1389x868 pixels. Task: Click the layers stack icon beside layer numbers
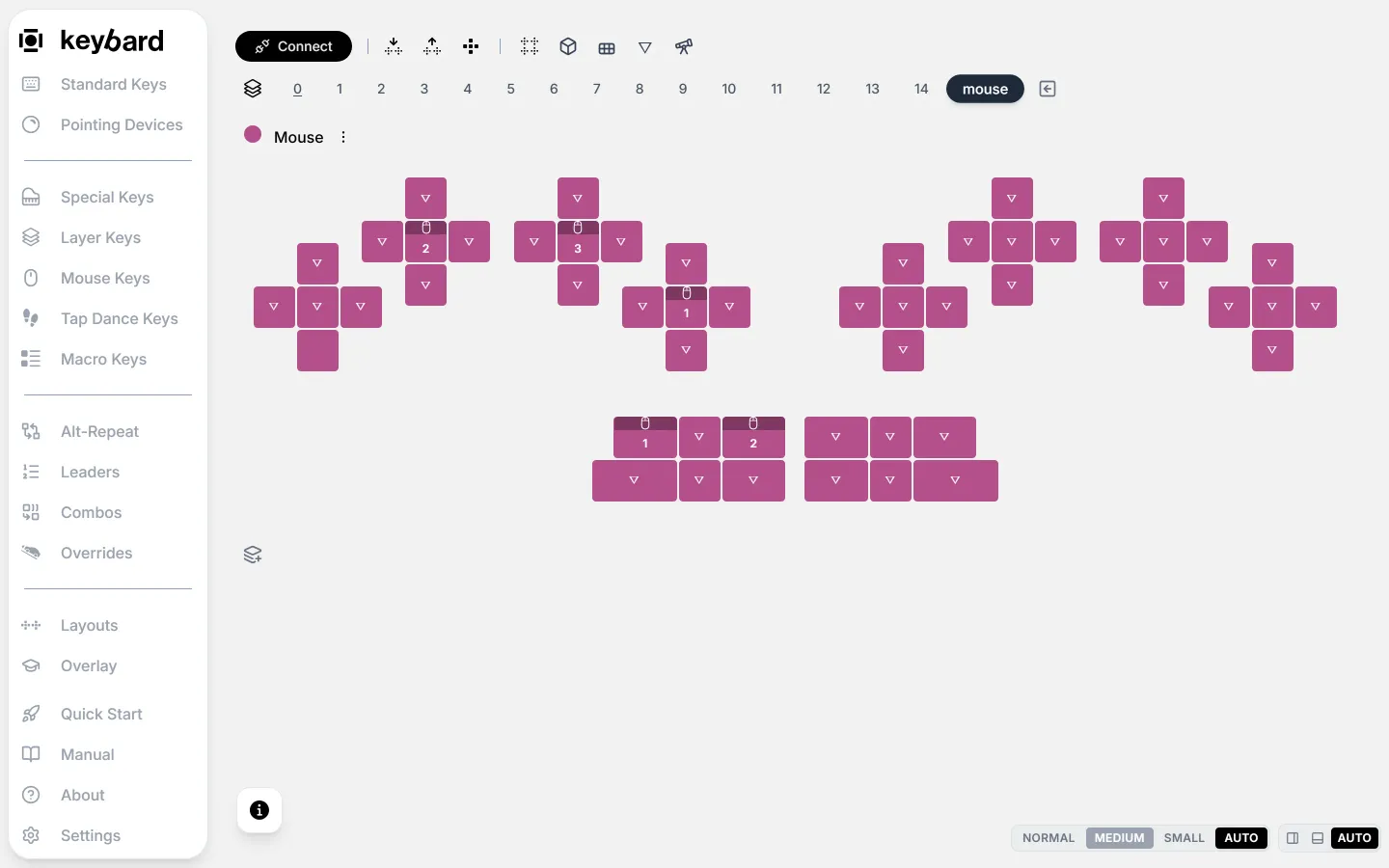tap(253, 89)
